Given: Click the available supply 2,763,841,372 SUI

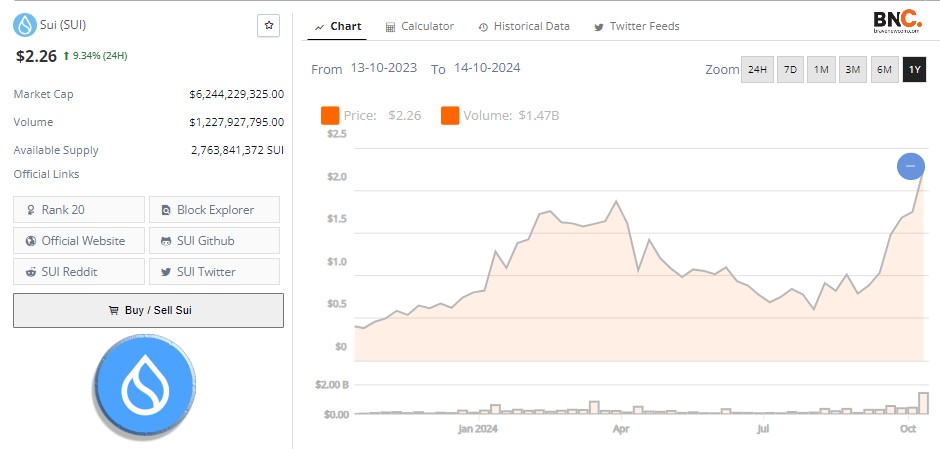Looking at the screenshot, I should click(x=237, y=150).
